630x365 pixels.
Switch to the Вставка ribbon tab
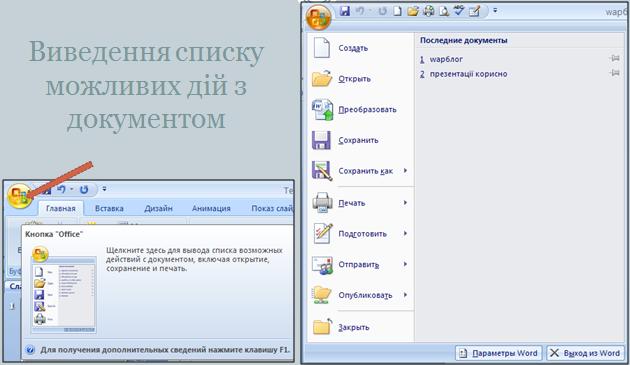point(109,208)
